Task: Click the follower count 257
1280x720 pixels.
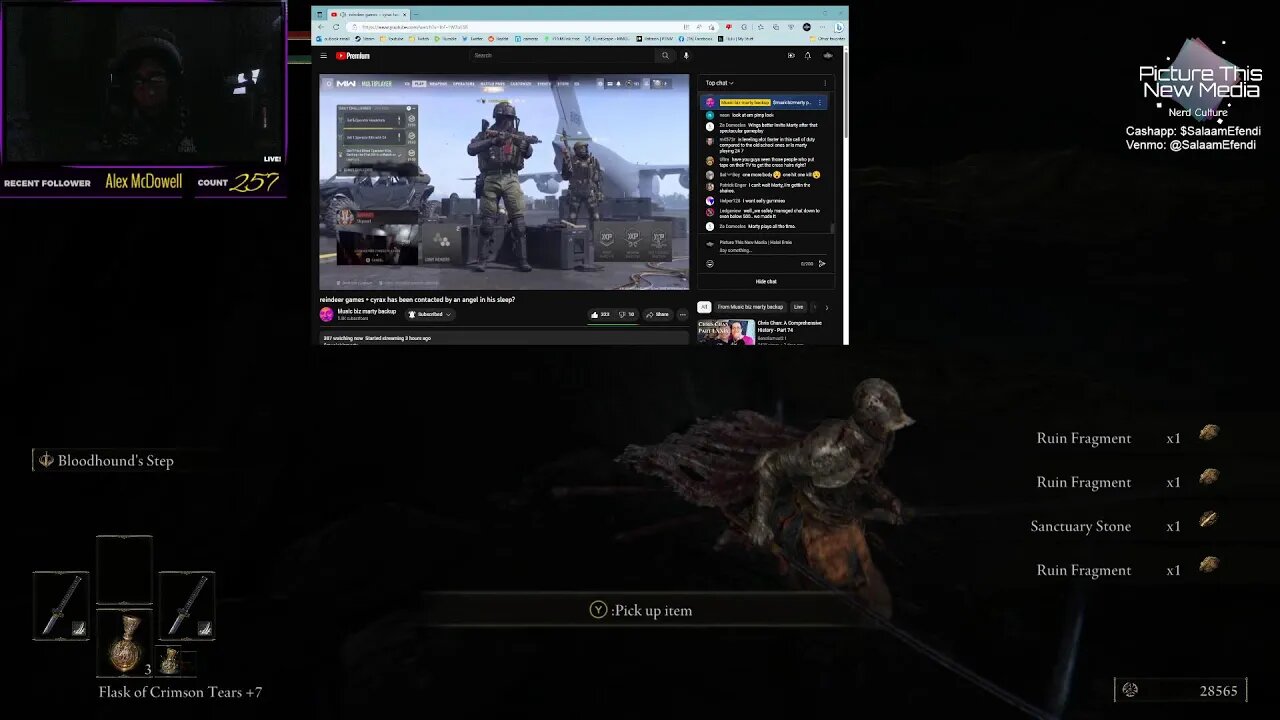Action: tap(254, 182)
